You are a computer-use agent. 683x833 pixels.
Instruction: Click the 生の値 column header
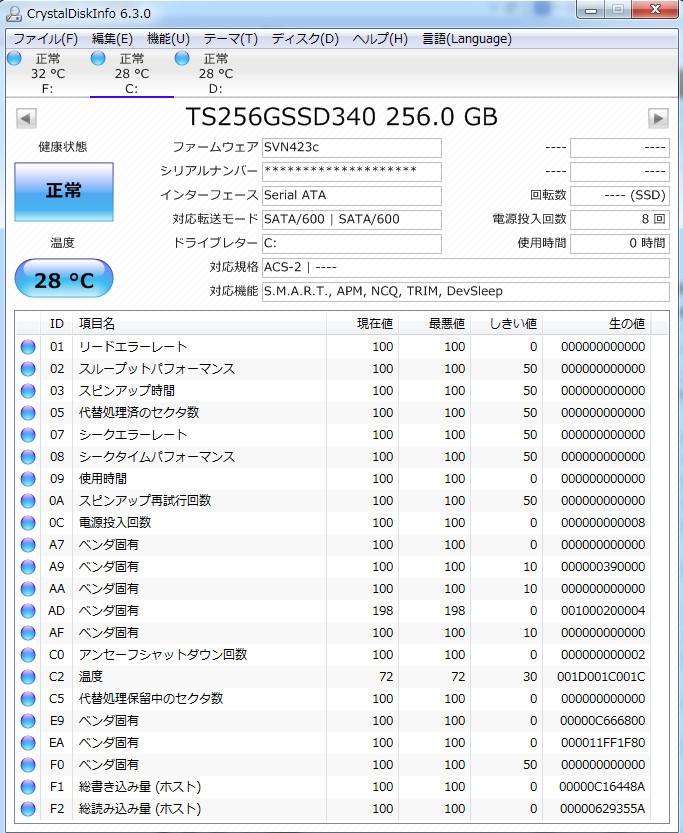pos(597,324)
